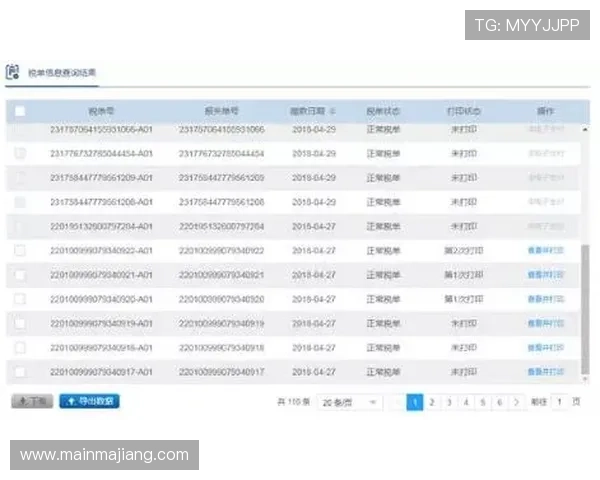Select page 1 in pagination
Image resolution: width=600 pixels, height=480 pixels.
point(415,402)
